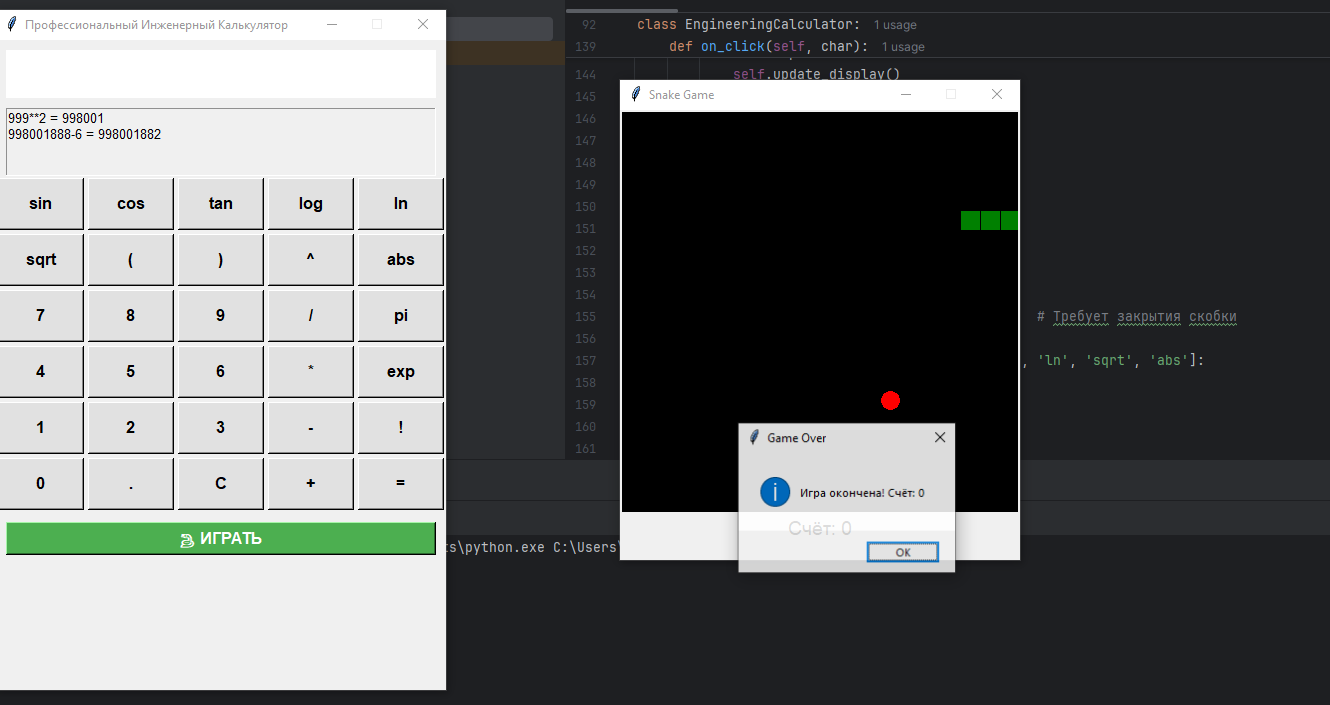Click def on_click sticky line in editor
Screen dimensions: 1330x705
[769, 46]
